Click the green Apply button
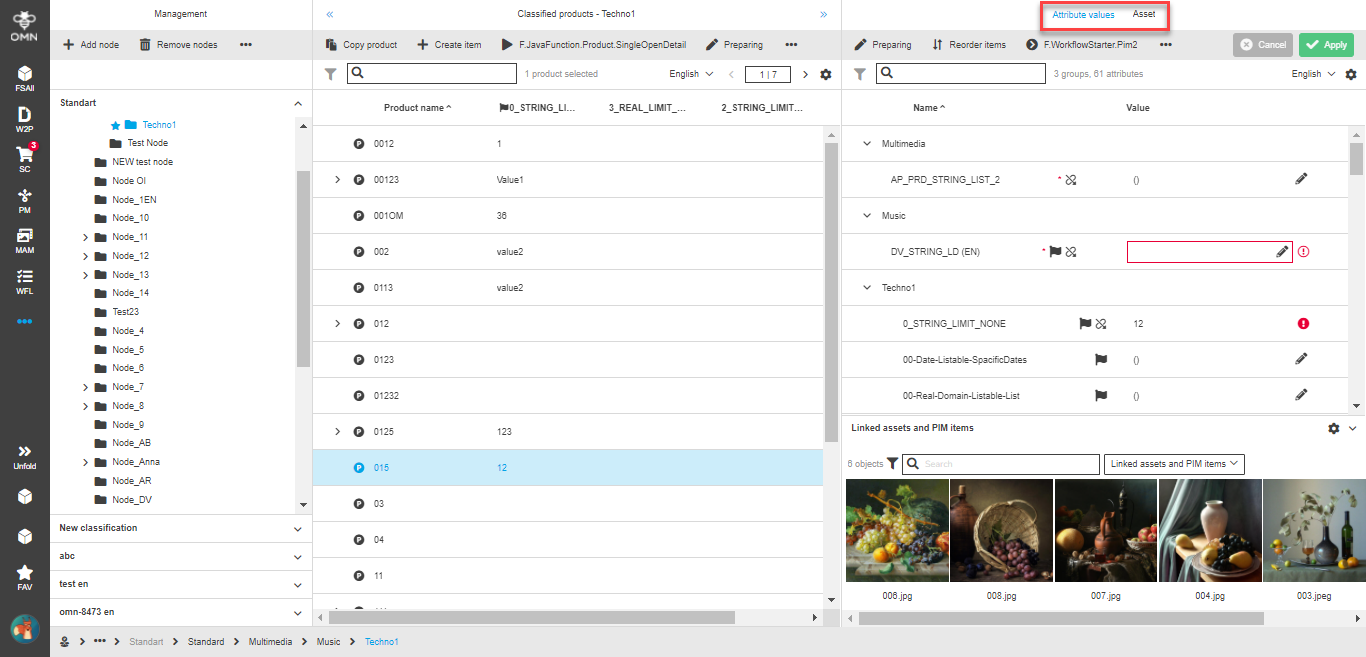Image resolution: width=1366 pixels, height=657 pixels. tap(1328, 44)
